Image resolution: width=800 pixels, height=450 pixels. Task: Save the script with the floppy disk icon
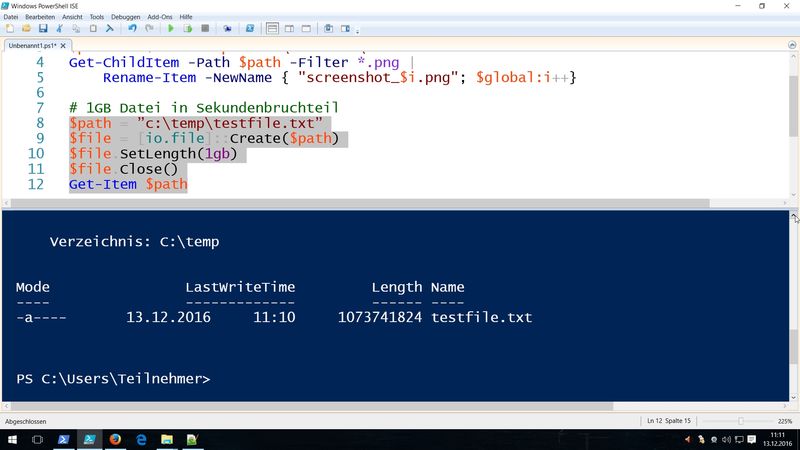(x=43, y=29)
